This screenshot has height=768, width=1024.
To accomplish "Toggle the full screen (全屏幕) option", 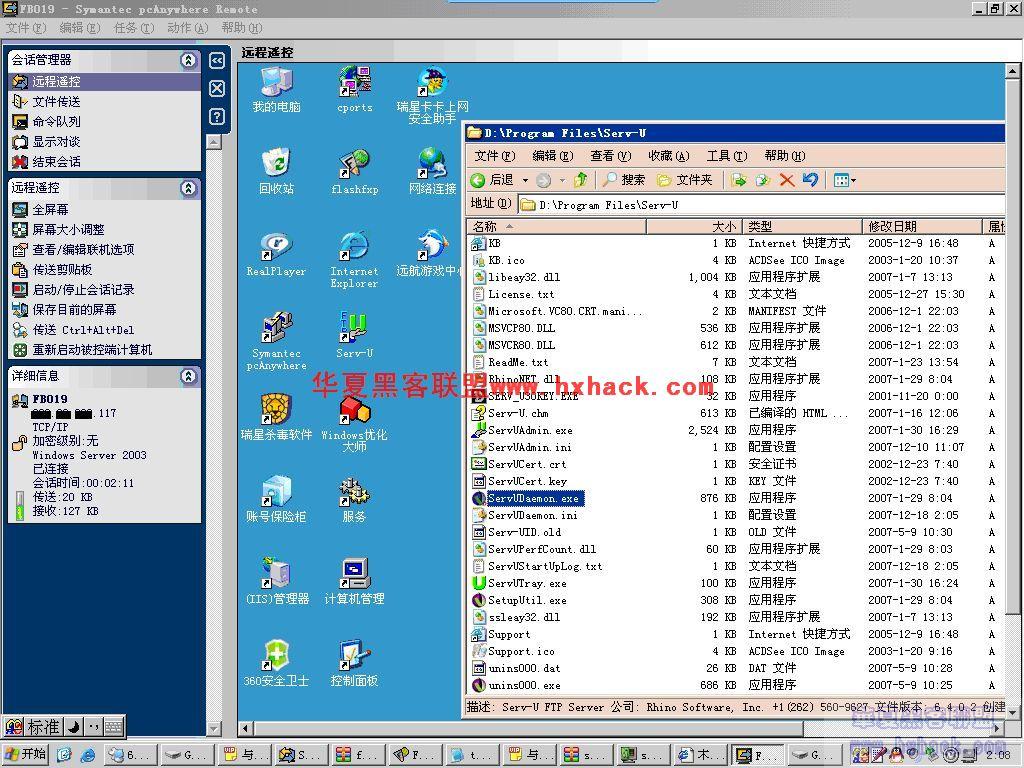I will click(49, 209).
